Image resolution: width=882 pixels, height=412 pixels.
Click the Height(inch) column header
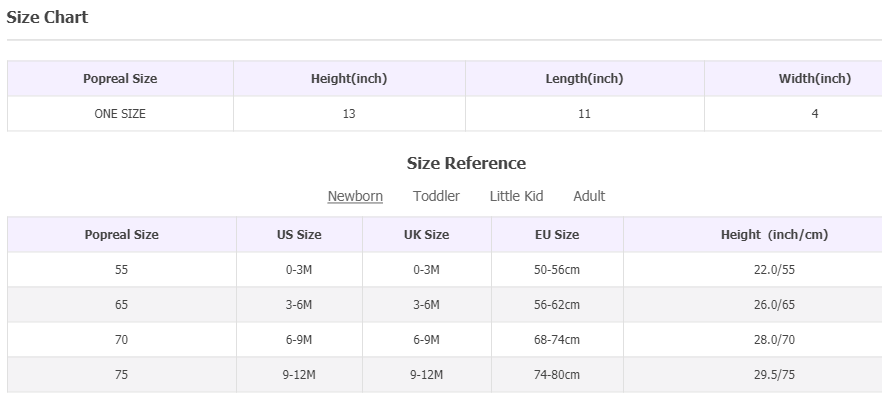tap(349, 79)
